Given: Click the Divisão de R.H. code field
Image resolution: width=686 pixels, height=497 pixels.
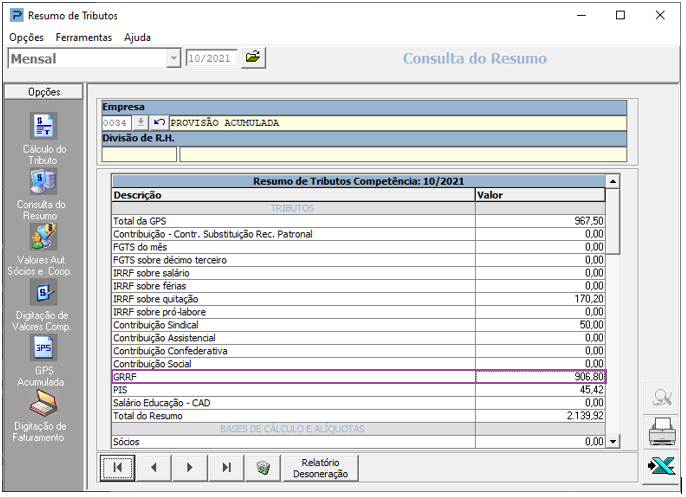Looking at the screenshot, I should [x=139, y=154].
